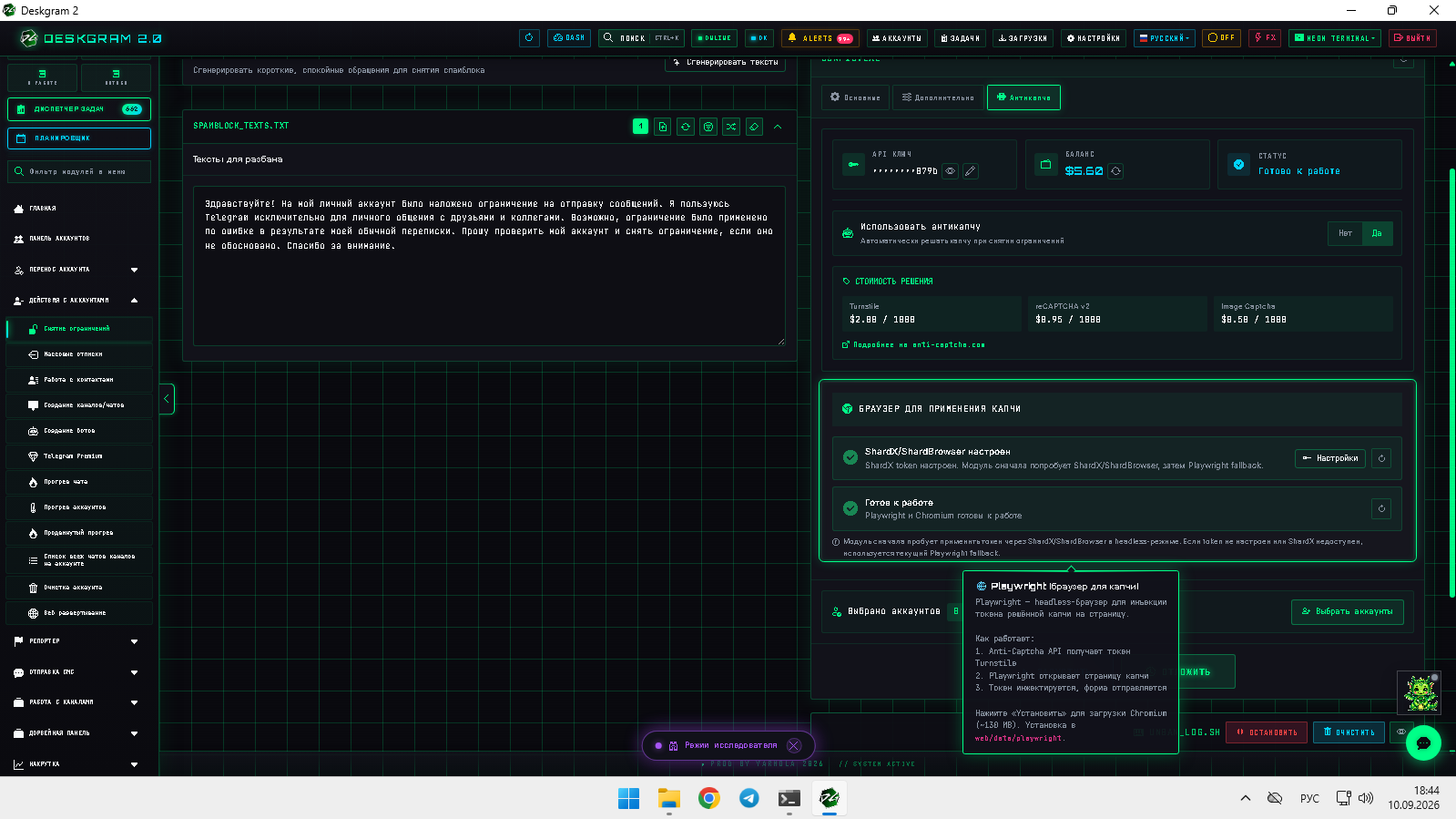Screen dimensions: 1456x819
Task: Click the 'Выбрать аккаунты' button
Action: pos(1348,611)
